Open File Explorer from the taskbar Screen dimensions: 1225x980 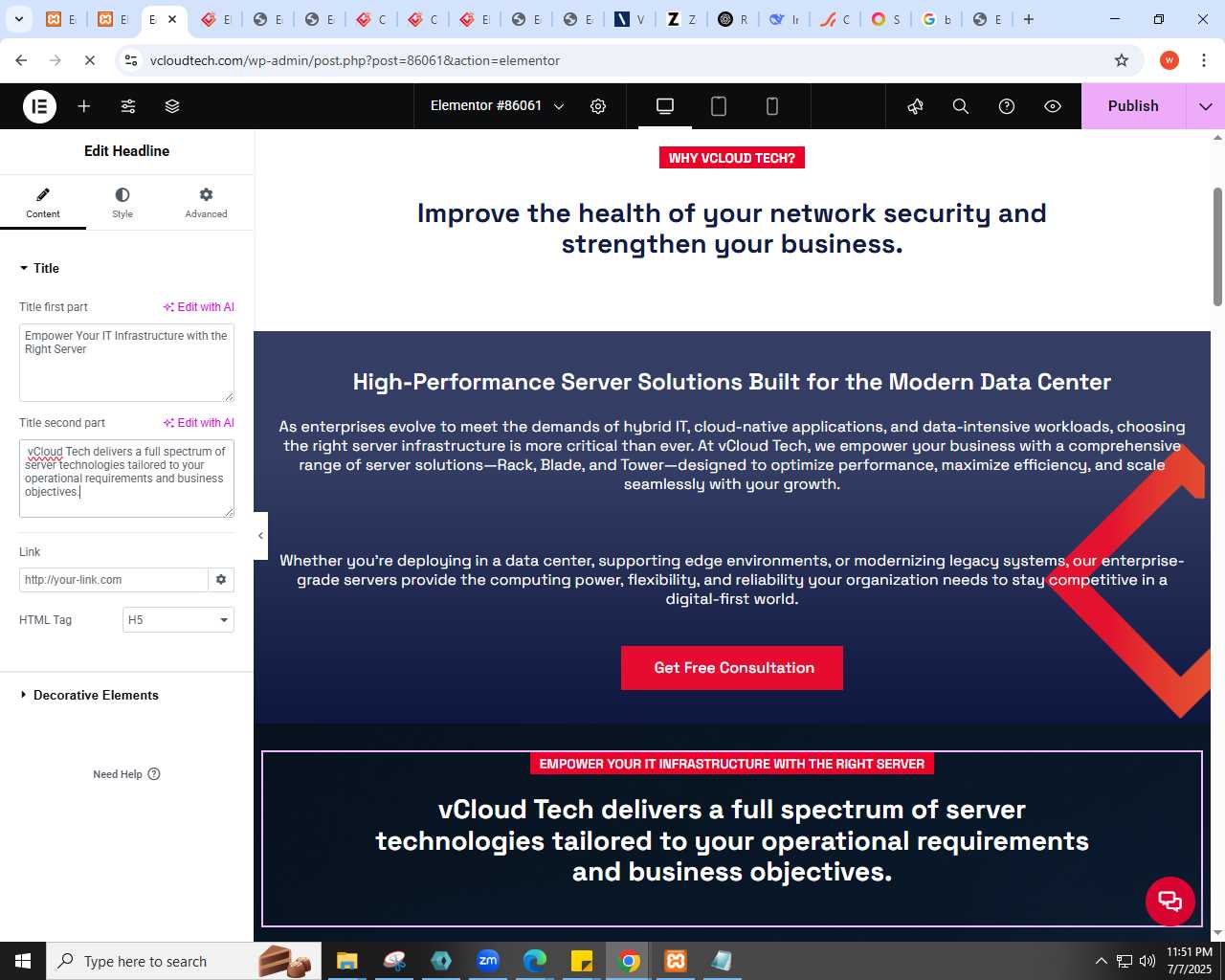click(346, 961)
